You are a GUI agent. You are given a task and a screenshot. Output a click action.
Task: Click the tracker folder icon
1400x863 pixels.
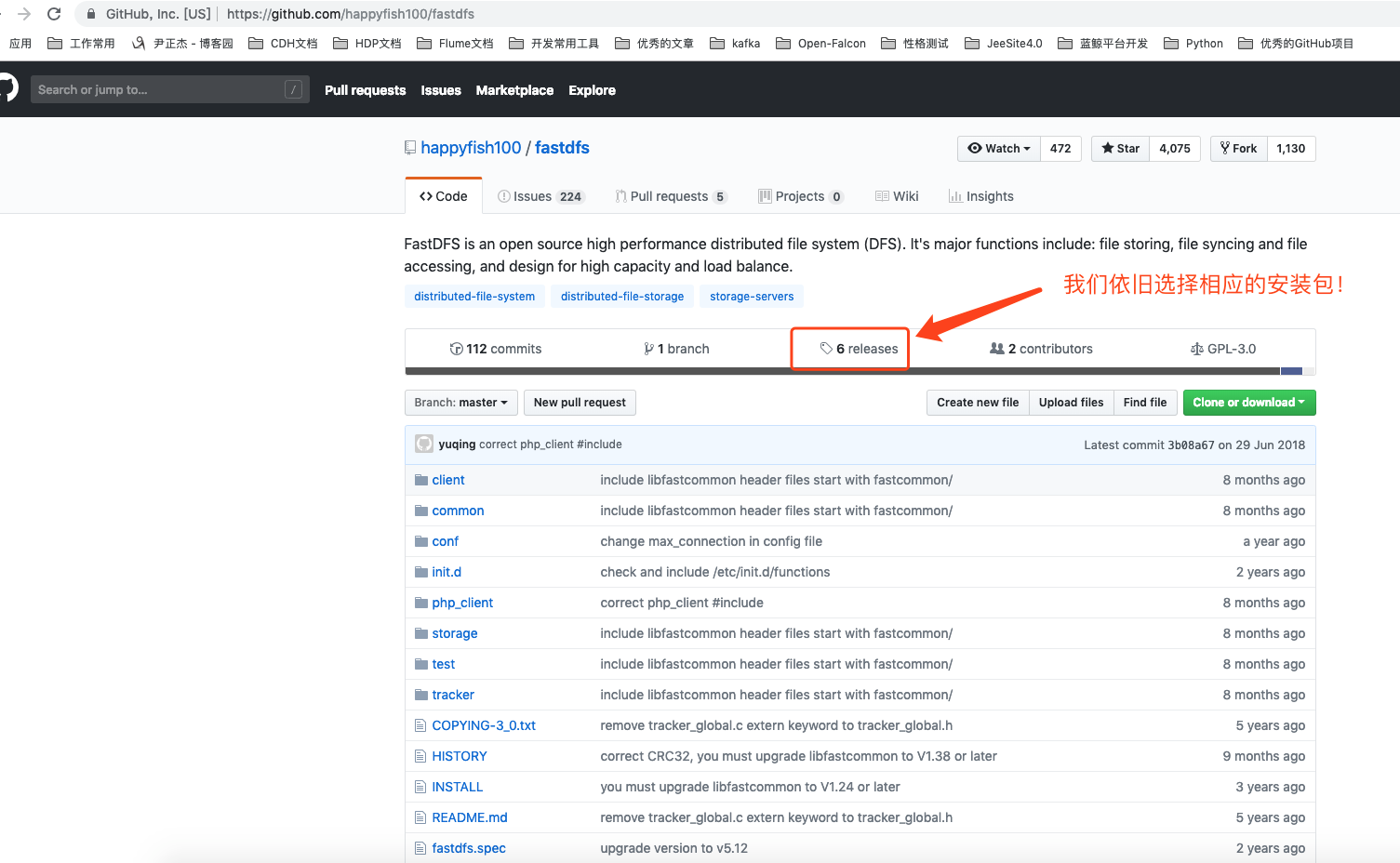[x=421, y=695]
